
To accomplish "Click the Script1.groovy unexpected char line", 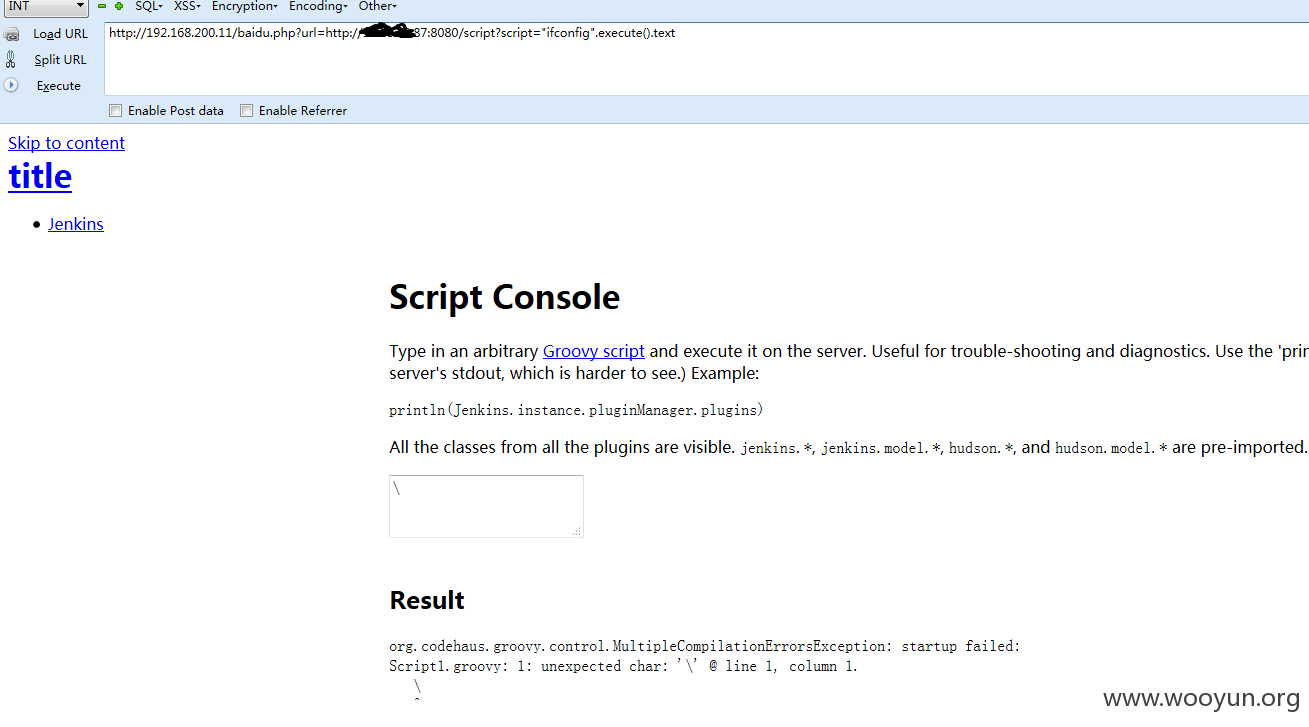I will [623, 666].
